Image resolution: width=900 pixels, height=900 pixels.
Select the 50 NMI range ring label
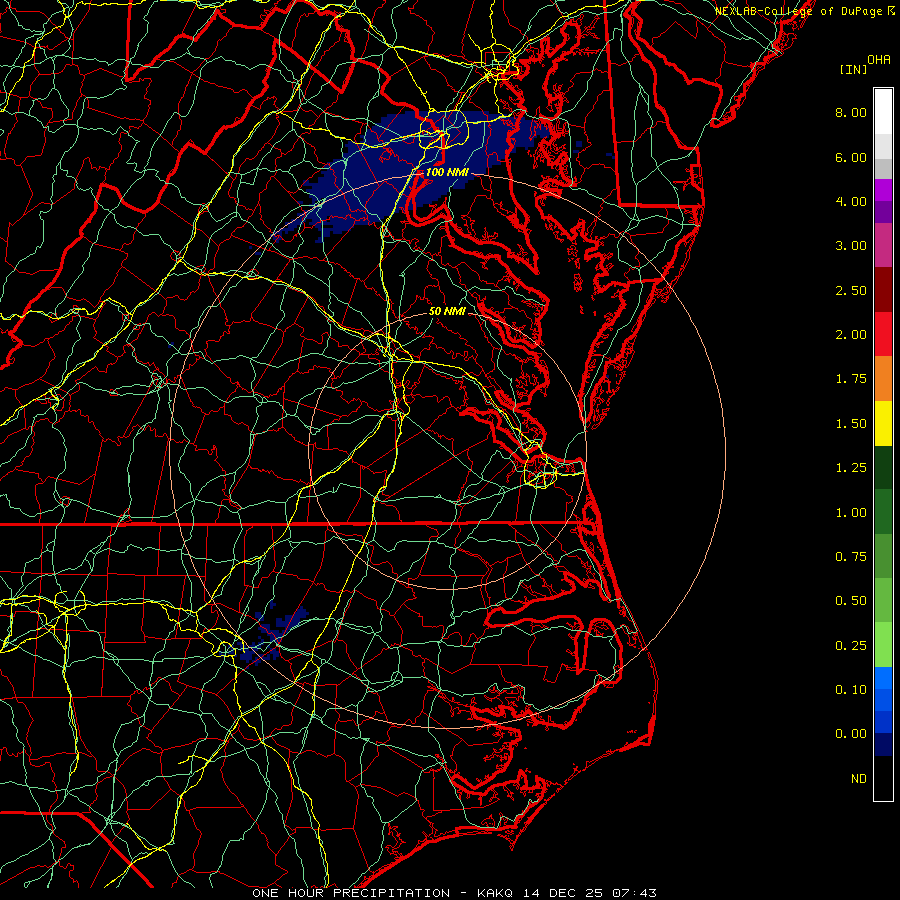(447, 311)
